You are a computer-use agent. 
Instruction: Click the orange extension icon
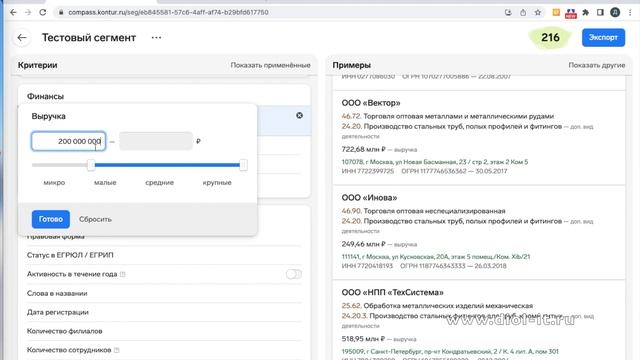pos(556,13)
